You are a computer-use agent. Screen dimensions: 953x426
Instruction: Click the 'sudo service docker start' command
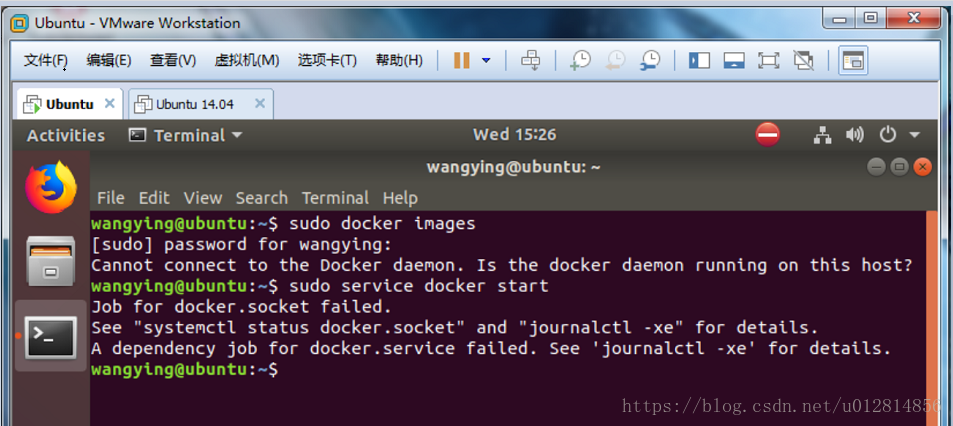click(419, 286)
